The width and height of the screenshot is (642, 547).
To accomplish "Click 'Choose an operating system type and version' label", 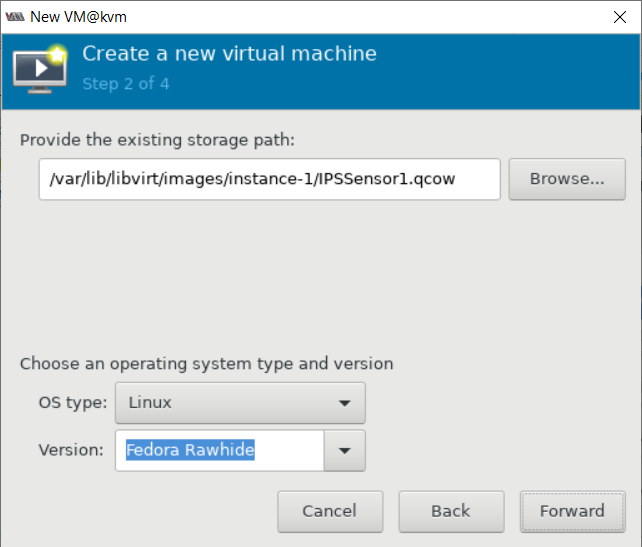I will (206, 364).
